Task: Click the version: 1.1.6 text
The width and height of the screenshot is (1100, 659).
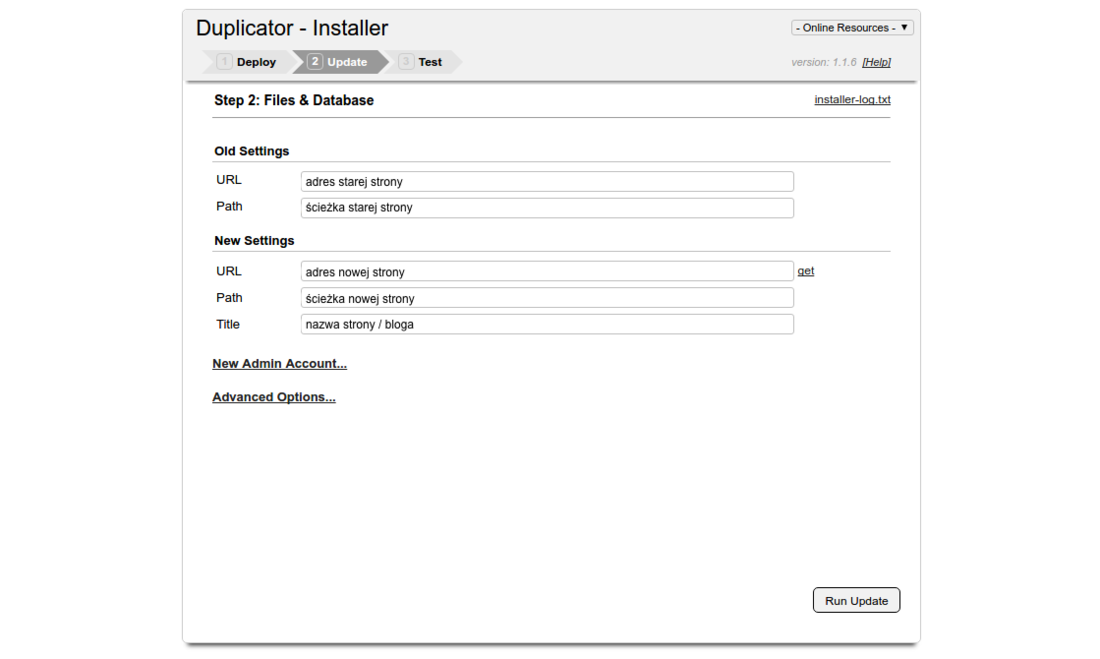Action: point(824,62)
